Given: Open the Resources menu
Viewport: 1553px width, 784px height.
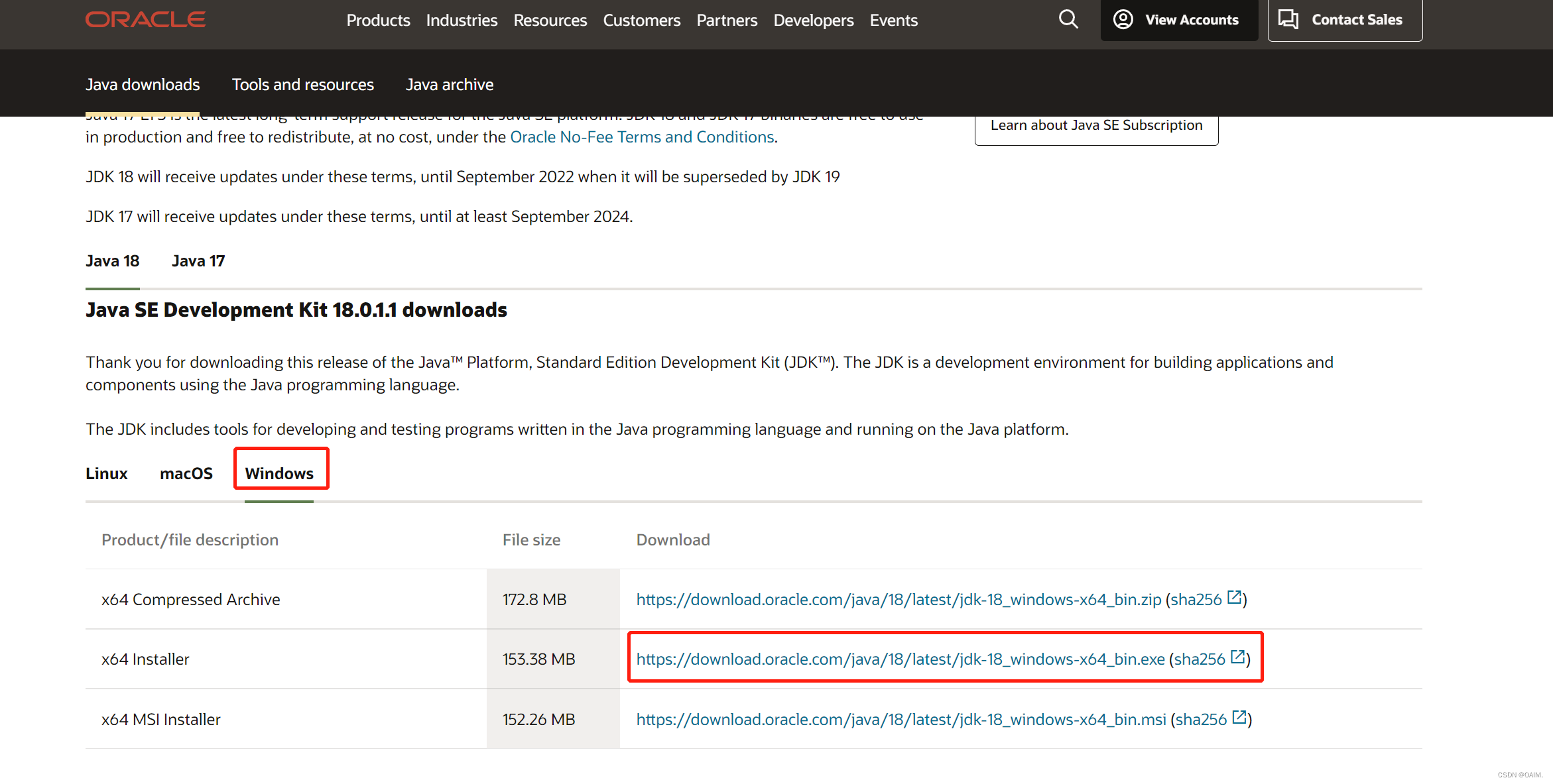Looking at the screenshot, I should (550, 20).
